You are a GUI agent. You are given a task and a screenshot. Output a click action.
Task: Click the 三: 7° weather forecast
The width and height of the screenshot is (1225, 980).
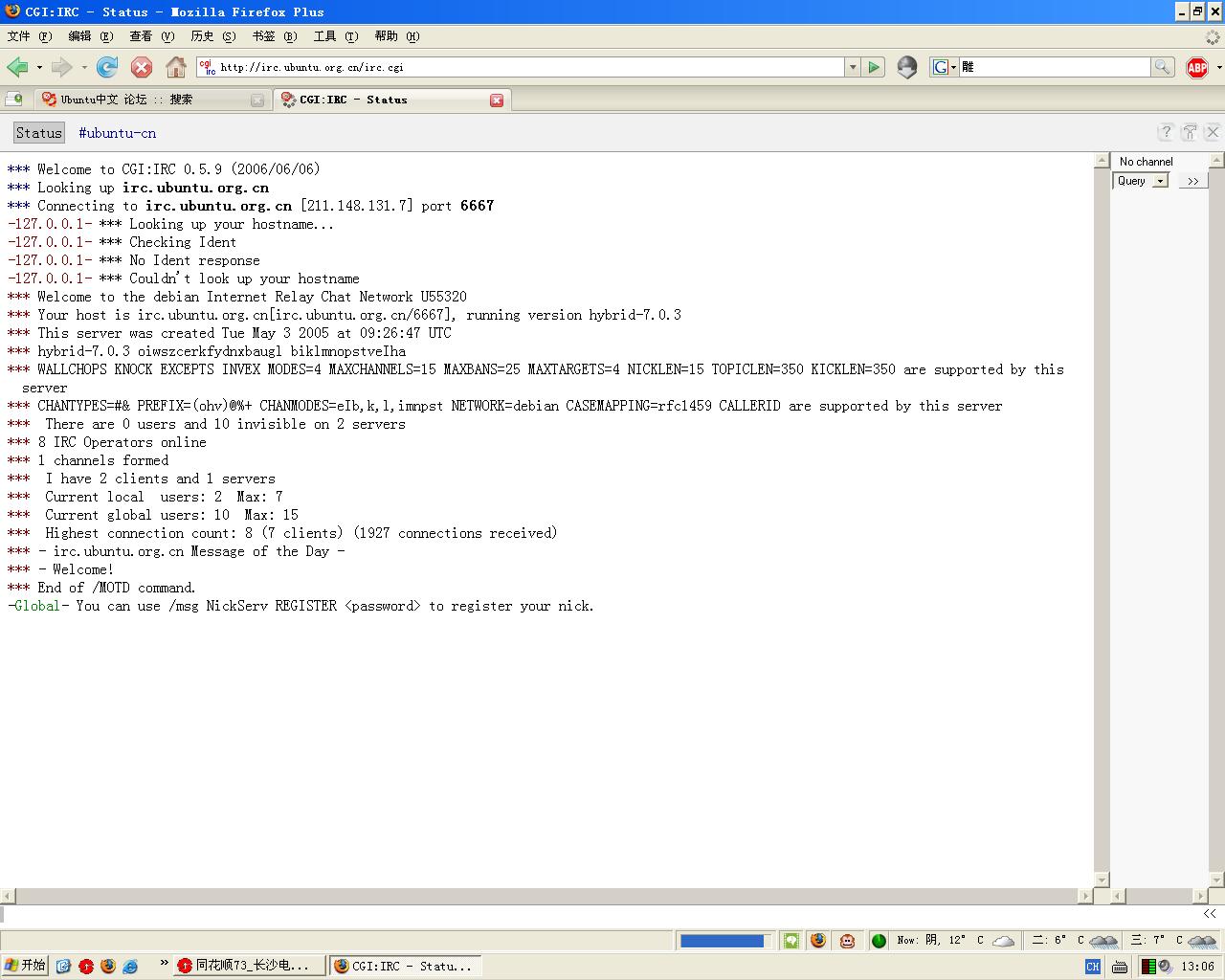pyautogui.click(x=1173, y=941)
